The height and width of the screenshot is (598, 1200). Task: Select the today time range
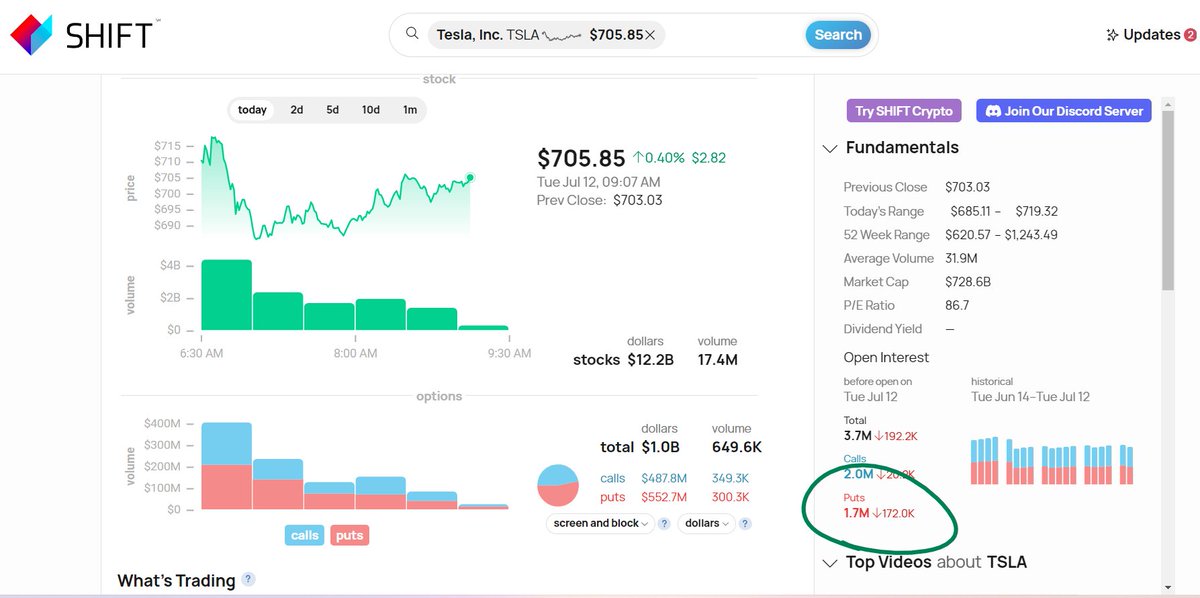point(252,110)
